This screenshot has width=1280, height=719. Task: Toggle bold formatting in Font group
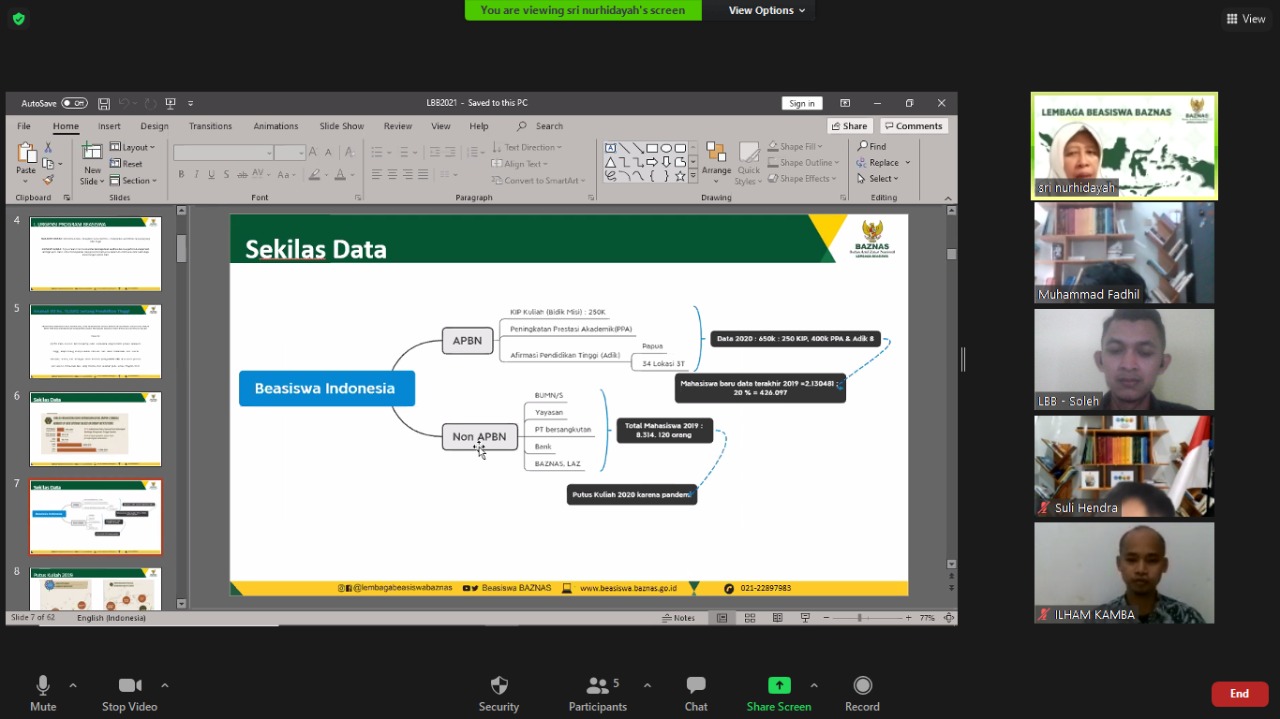tap(181, 175)
